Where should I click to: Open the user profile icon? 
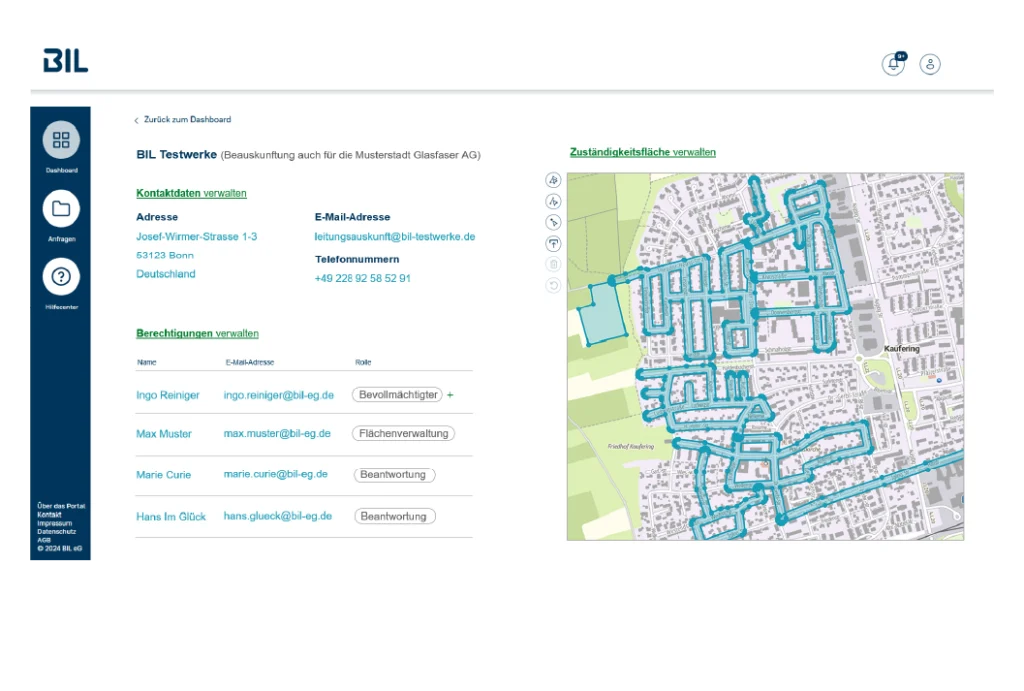[x=930, y=65]
